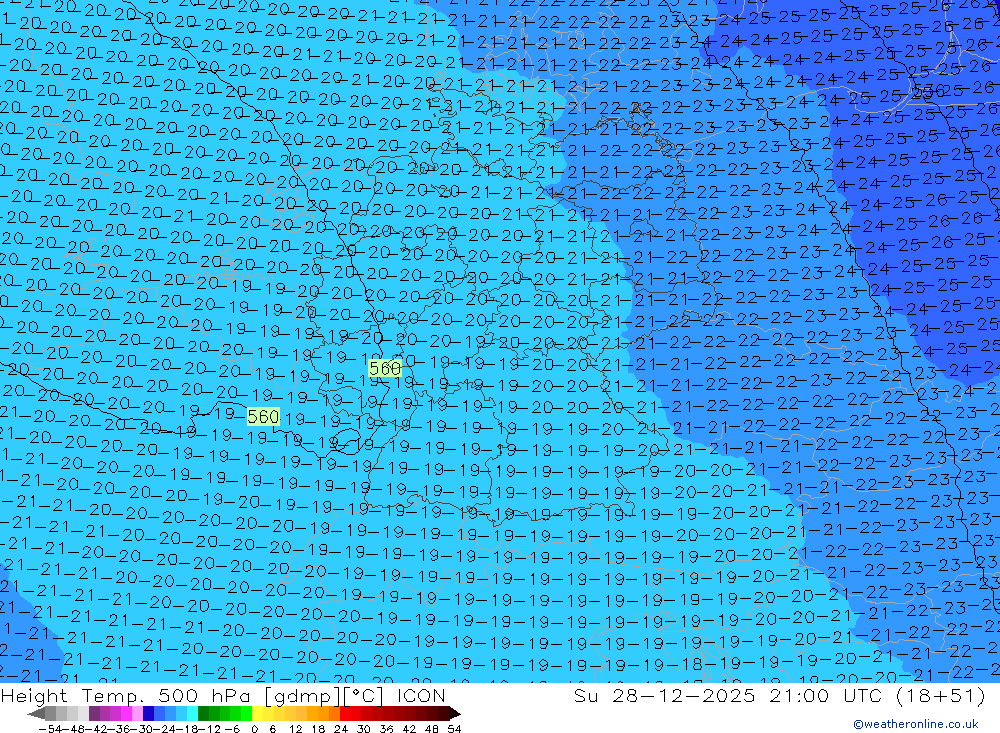The height and width of the screenshot is (733, 1000).
Task: Pick the yellow legend swatch above 0
Action: pos(258,713)
